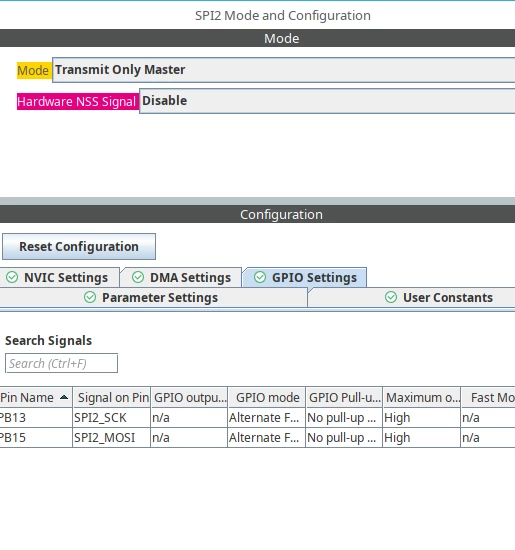515x550 pixels.
Task: Click the No pull-up cell in PB13 row
Action: 344,418
